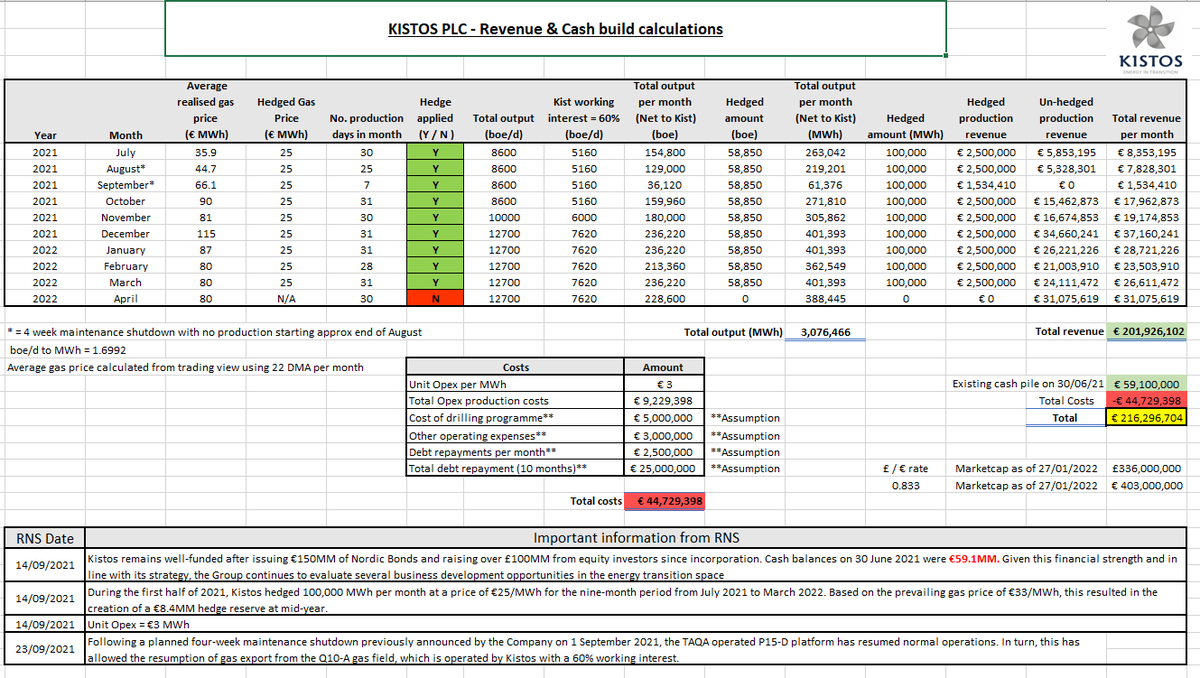The width and height of the screenshot is (1200, 678).
Task: Select Other operating expenses amount € 3,000,000
Action: pyautogui.click(x=664, y=436)
